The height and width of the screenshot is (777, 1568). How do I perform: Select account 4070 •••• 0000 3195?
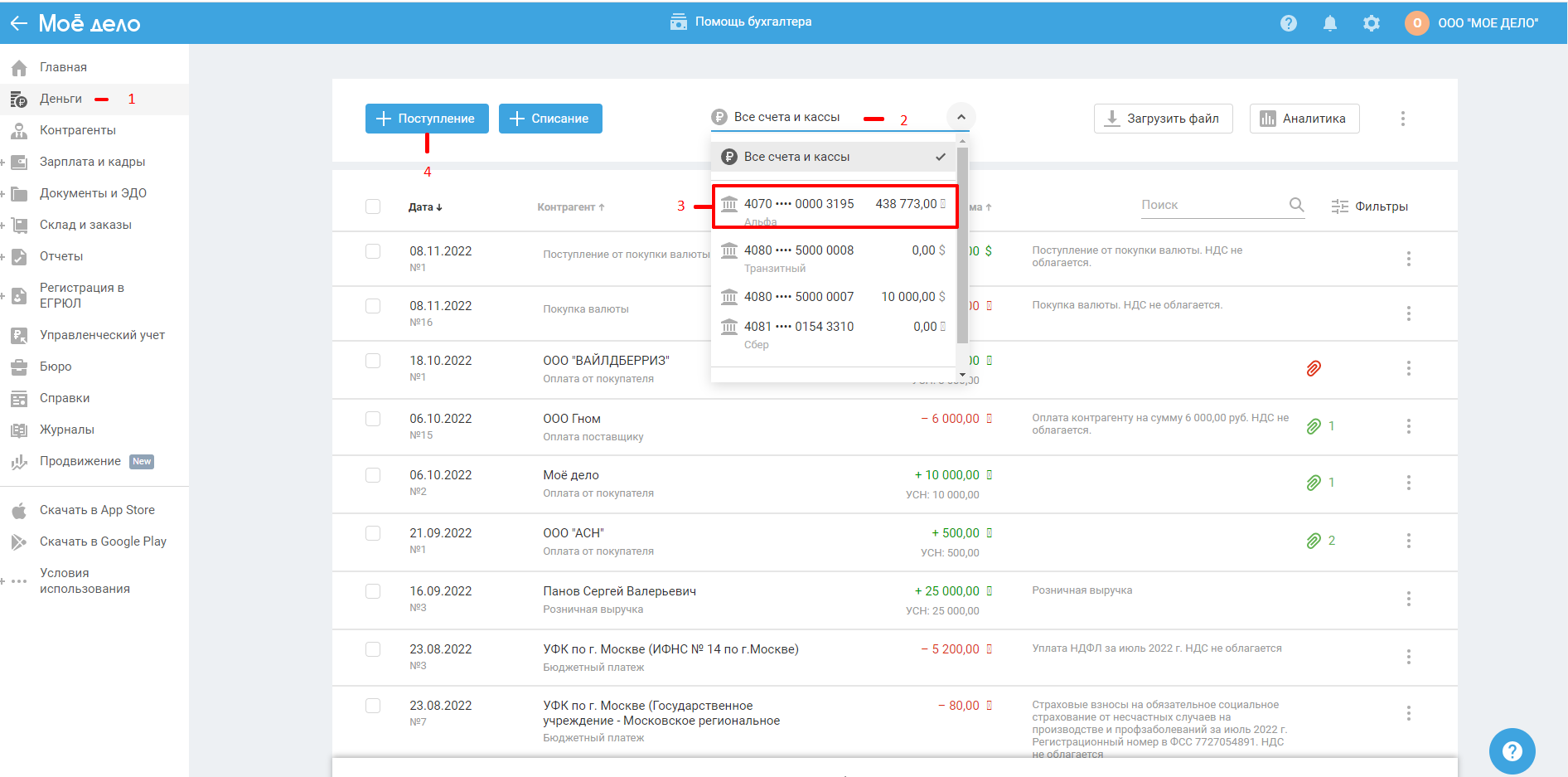[834, 206]
